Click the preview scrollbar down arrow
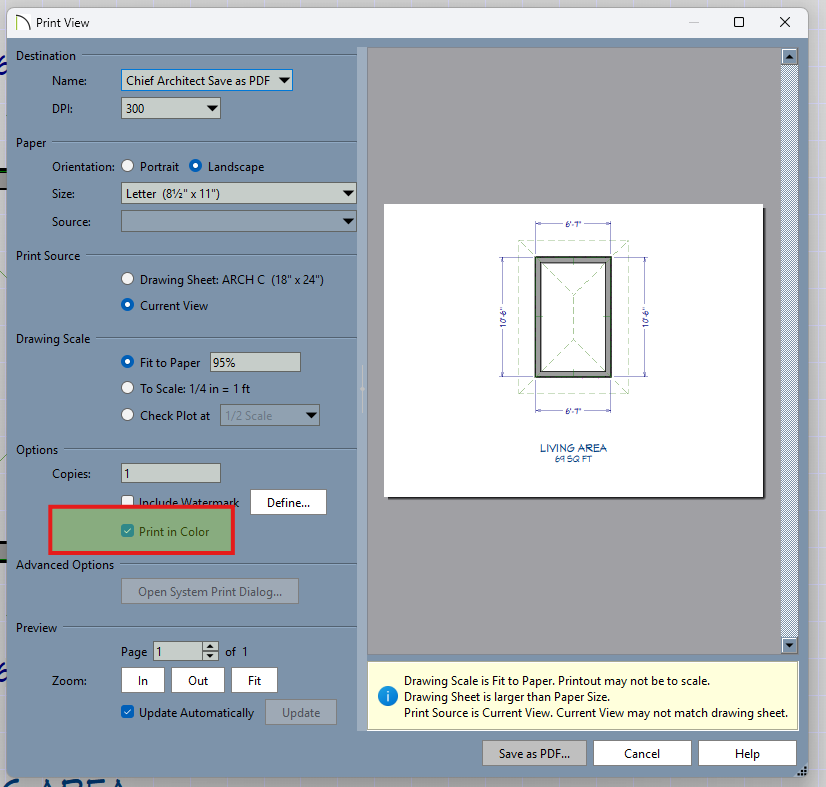 (789, 646)
